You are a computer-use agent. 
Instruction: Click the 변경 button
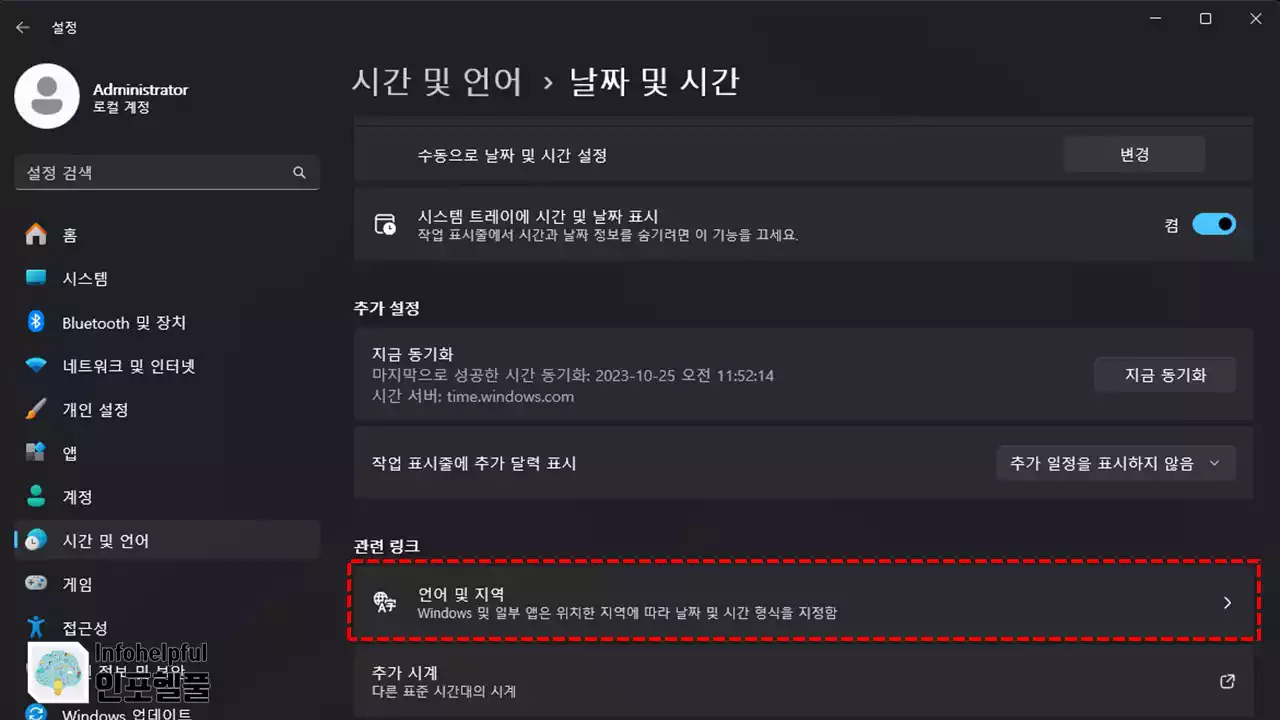(1134, 155)
